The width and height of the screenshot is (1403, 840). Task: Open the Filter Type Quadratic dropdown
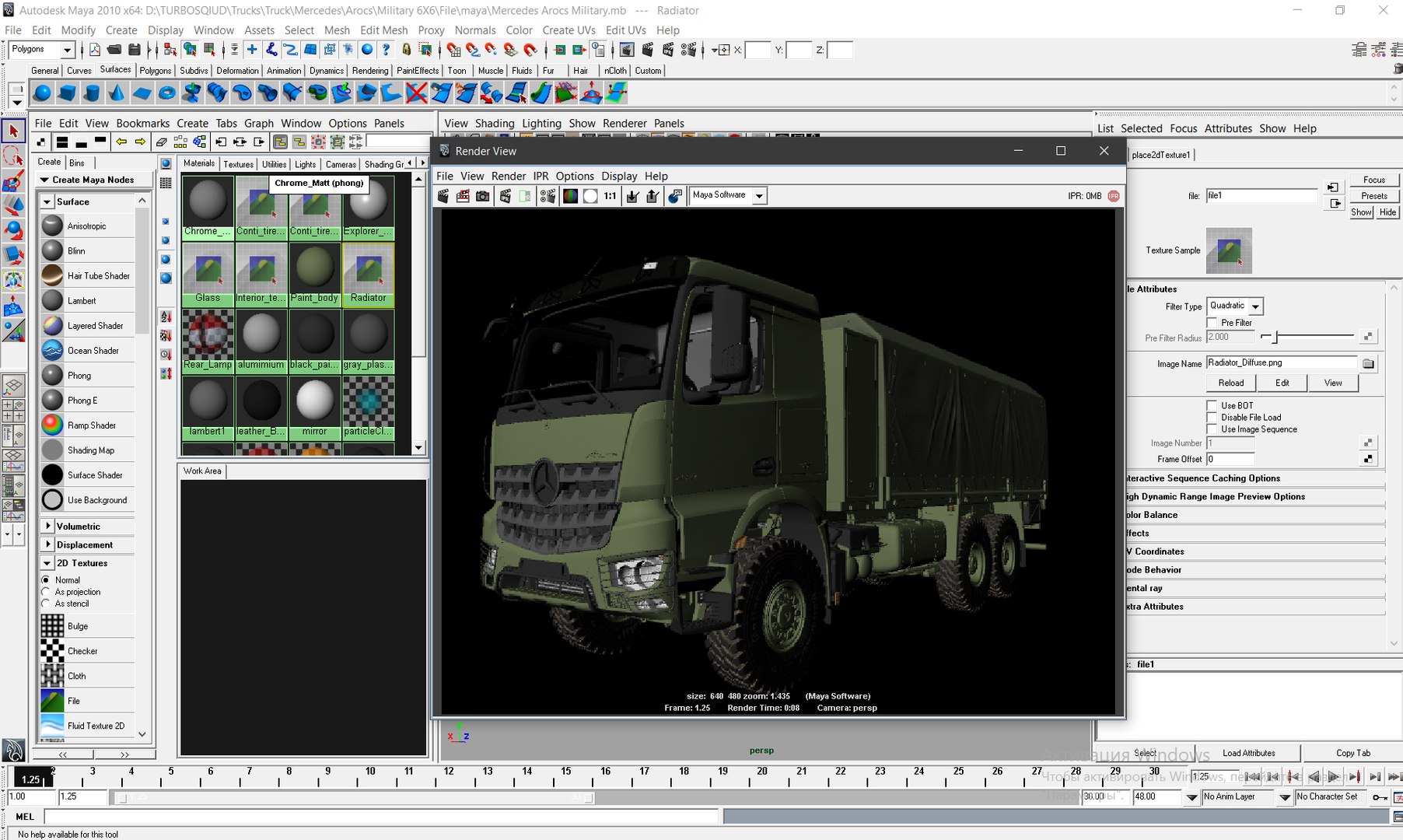coord(1255,306)
